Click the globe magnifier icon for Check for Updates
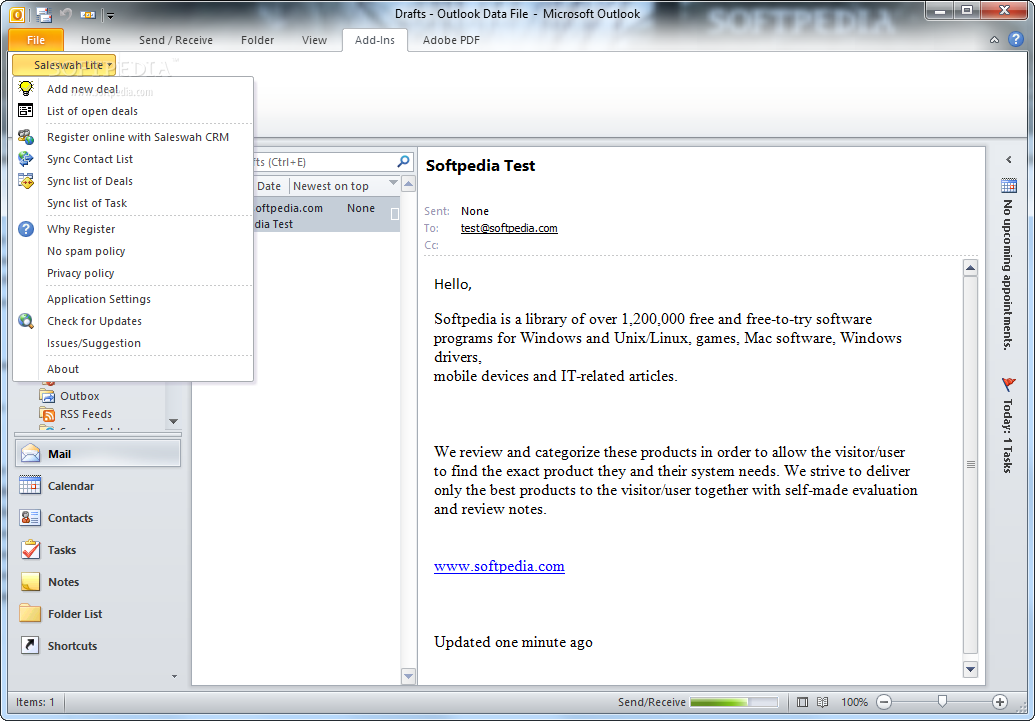1035x721 pixels. pyautogui.click(x=26, y=321)
